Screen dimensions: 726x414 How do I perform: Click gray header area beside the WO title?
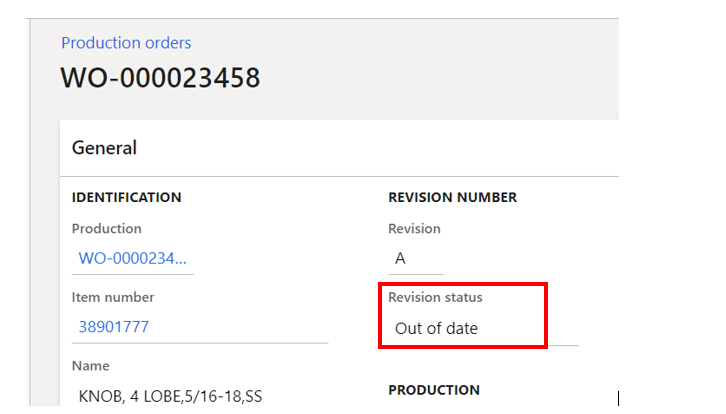(x=440, y=78)
